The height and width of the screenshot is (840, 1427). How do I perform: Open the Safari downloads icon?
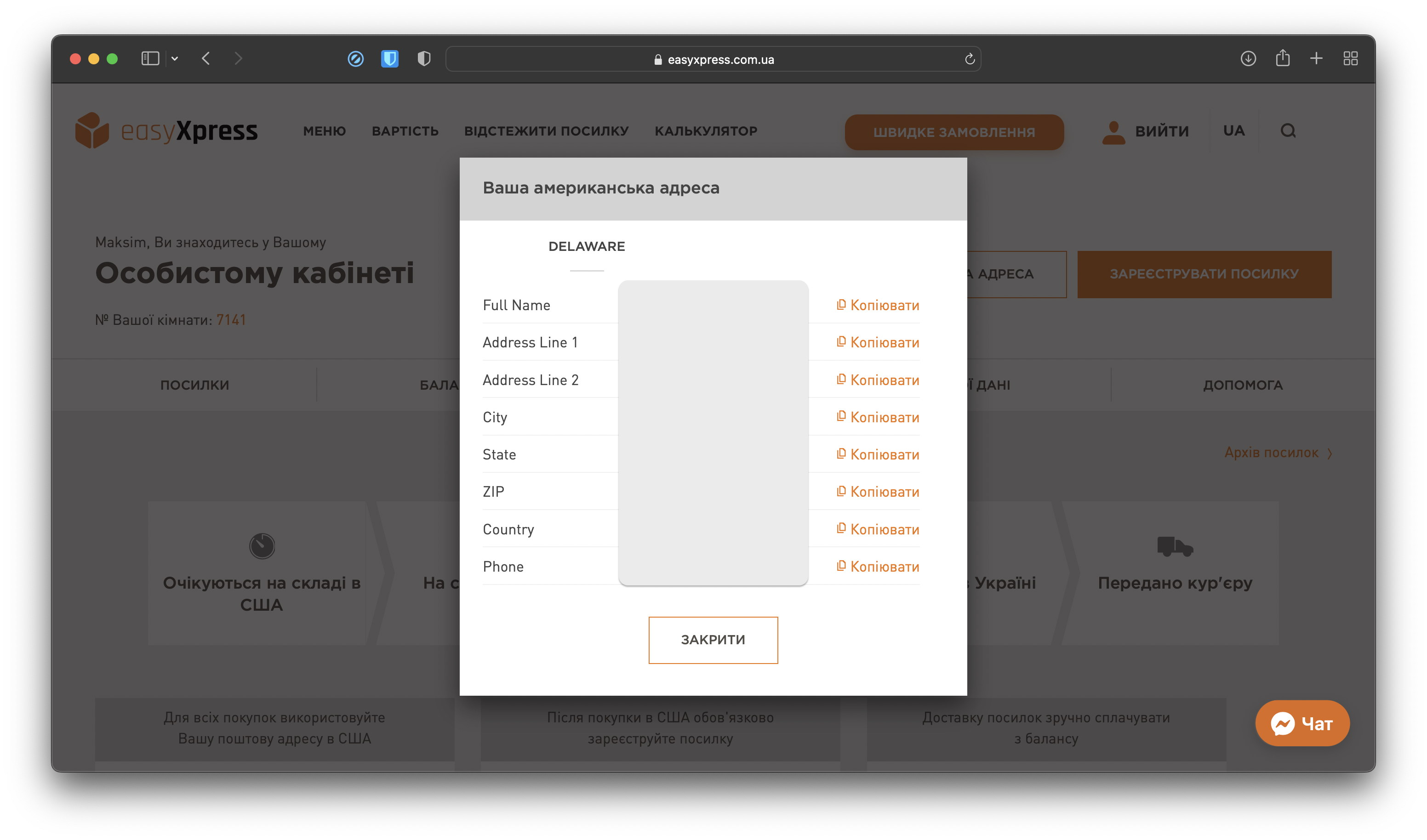[x=1248, y=58]
